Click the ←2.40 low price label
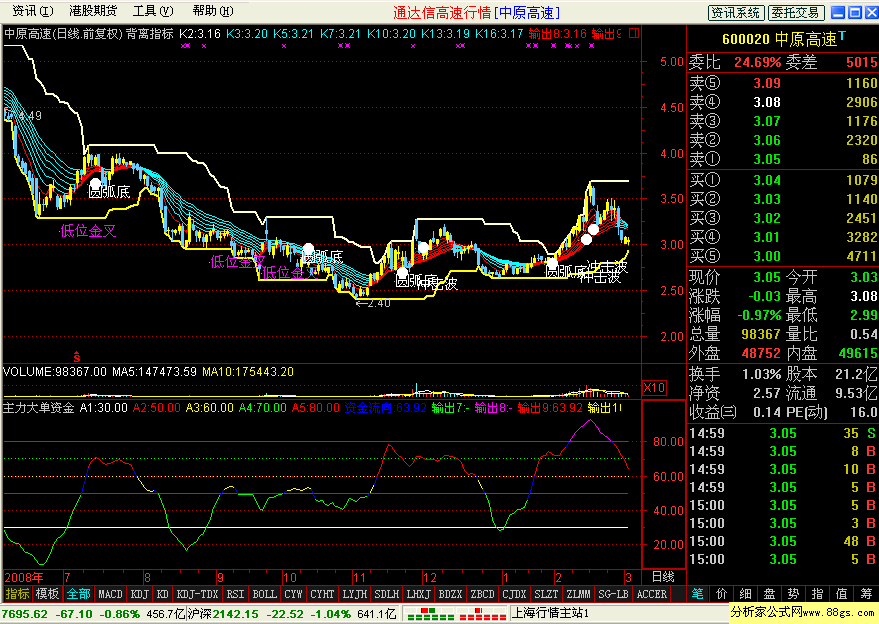The image size is (879, 624). pyautogui.click(x=373, y=303)
